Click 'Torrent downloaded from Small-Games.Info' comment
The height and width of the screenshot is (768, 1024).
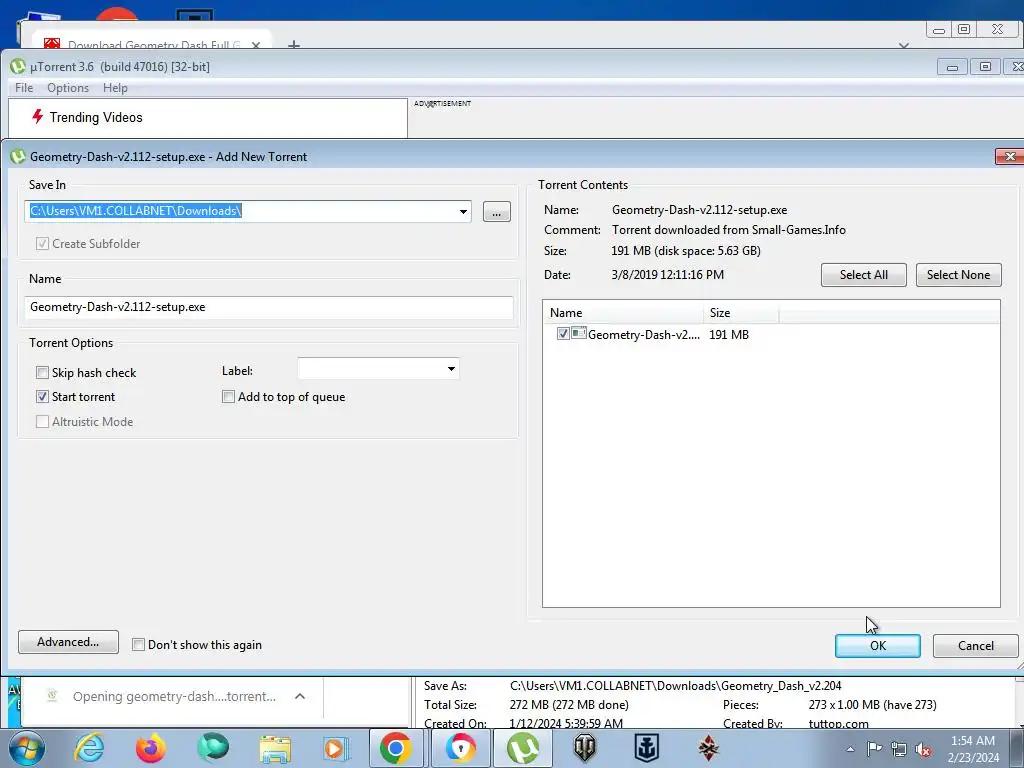click(x=729, y=230)
